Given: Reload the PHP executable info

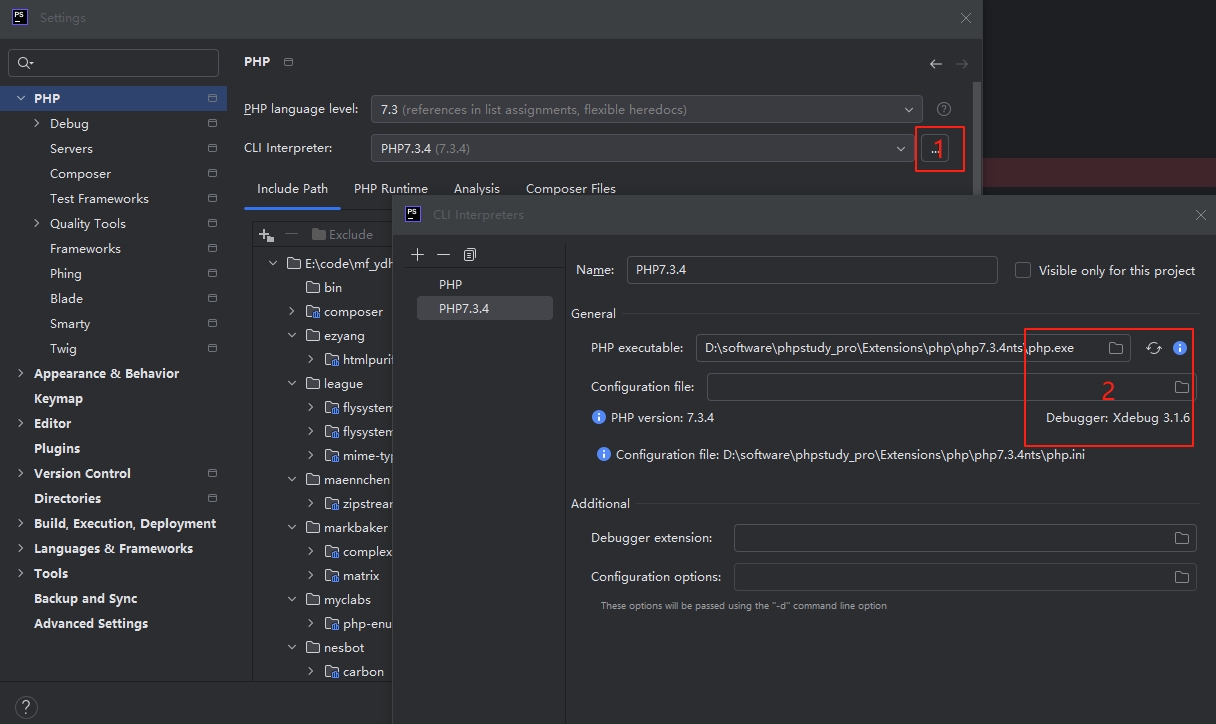Looking at the screenshot, I should 1154,348.
